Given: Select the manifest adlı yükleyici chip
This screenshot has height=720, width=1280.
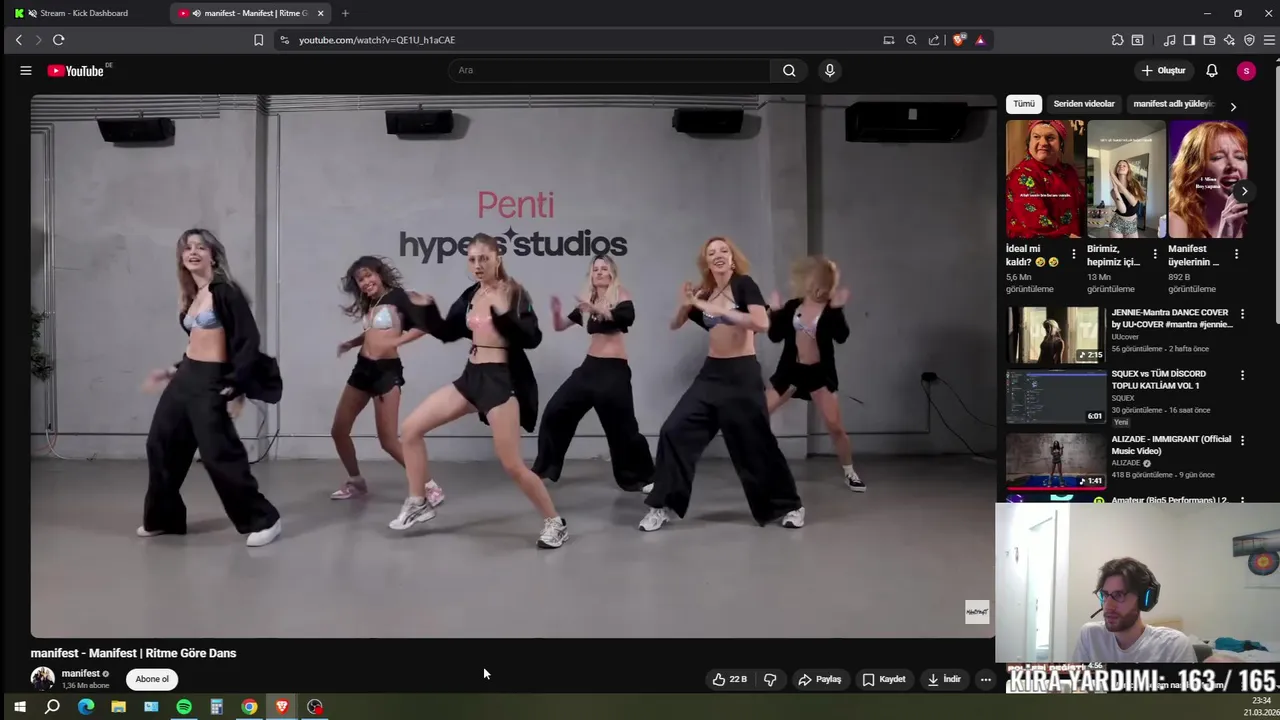Looking at the screenshot, I should pos(1172,104).
